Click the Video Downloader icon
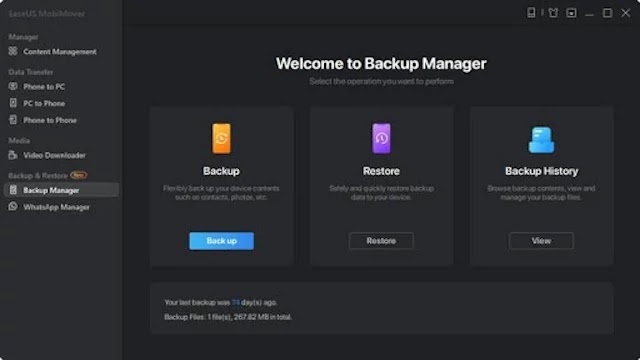The width and height of the screenshot is (640, 360). [x=13, y=155]
